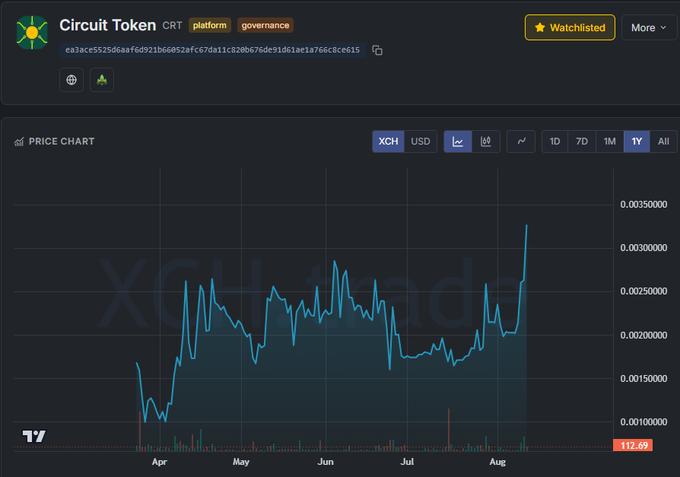The height and width of the screenshot is (477, 680).
Task: Toggle the smoothing trend line icon
Action: click(x=521, y=141)
